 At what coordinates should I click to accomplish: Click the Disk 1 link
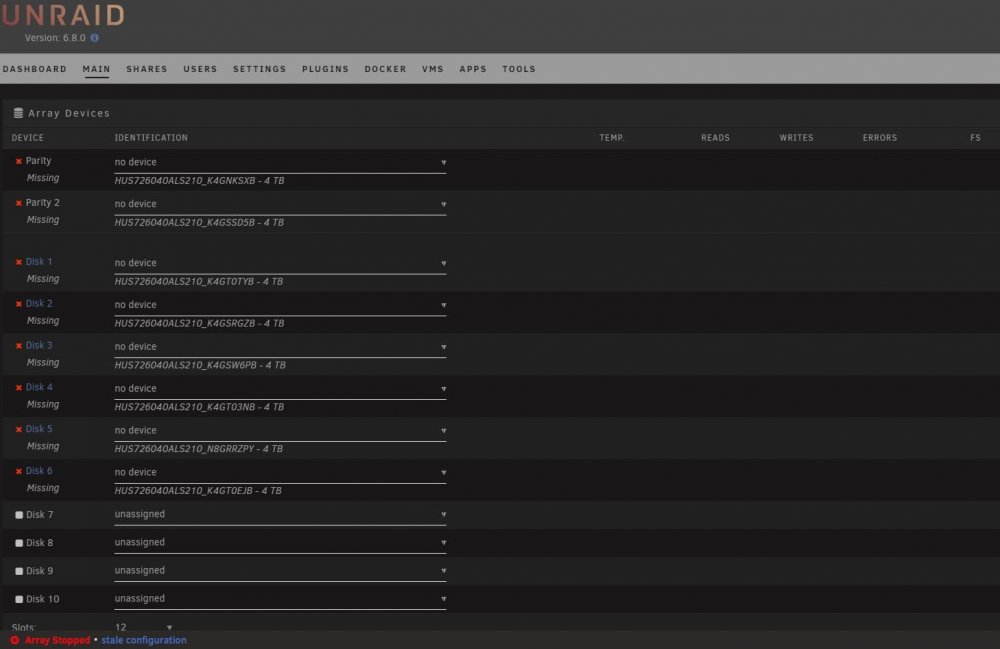click(39, 262)
